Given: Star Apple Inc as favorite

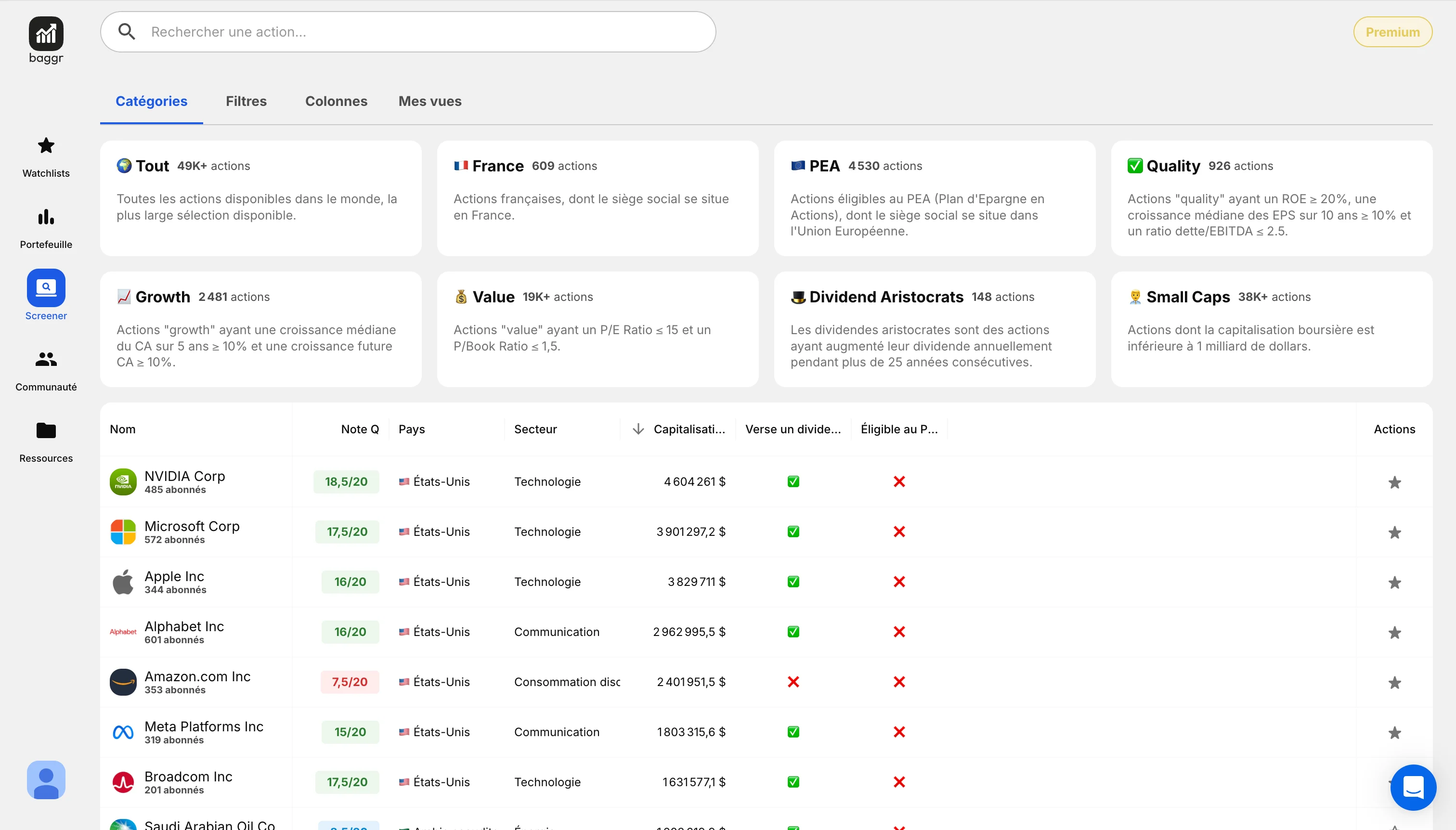Looking at the screenshot, I should [x=1394, y=583].
